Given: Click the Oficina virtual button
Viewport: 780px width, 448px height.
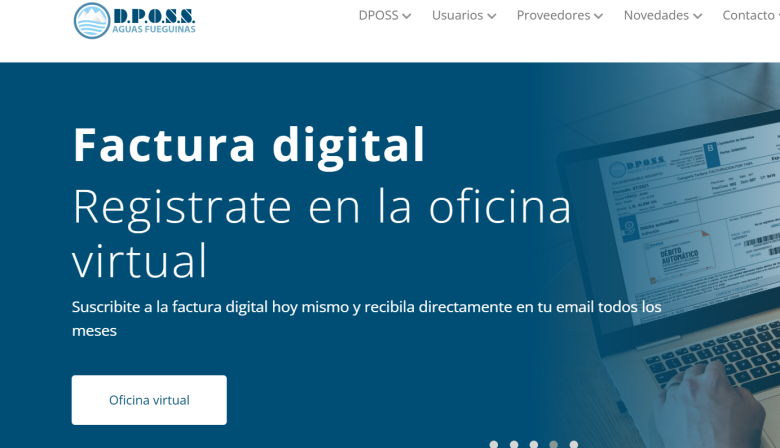Looking at the screenshot, I should pos(149,400).
